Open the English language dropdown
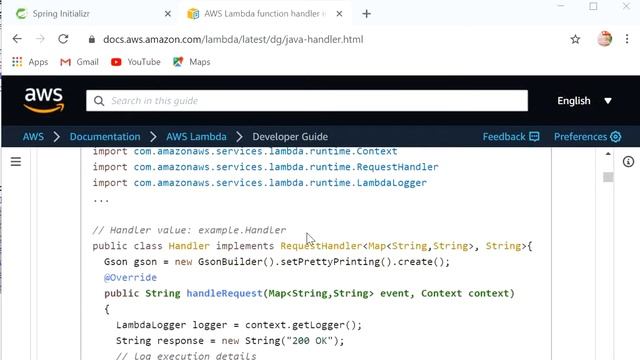 [584, 101]
